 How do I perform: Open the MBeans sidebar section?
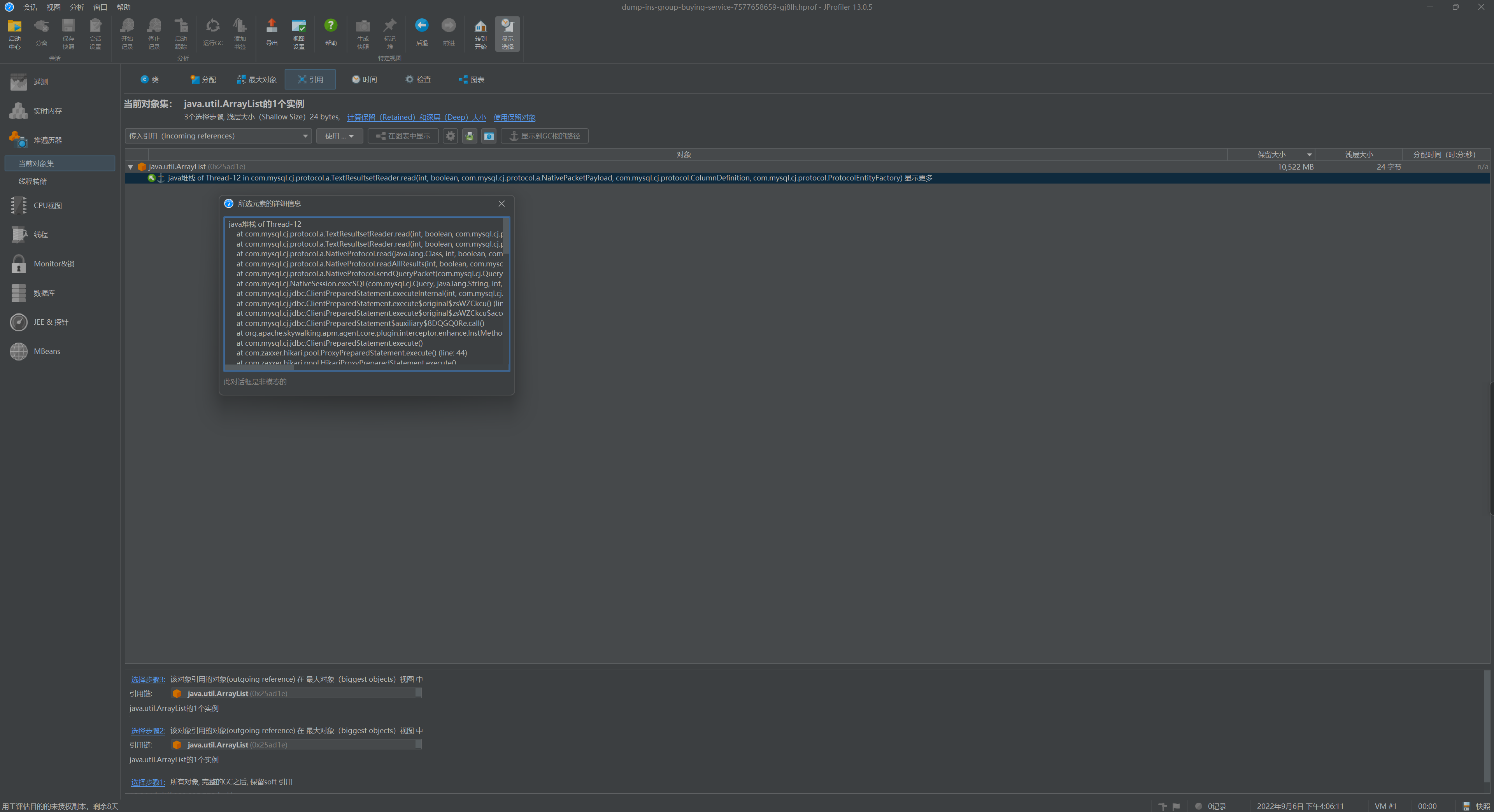click(x=60, y=351)
